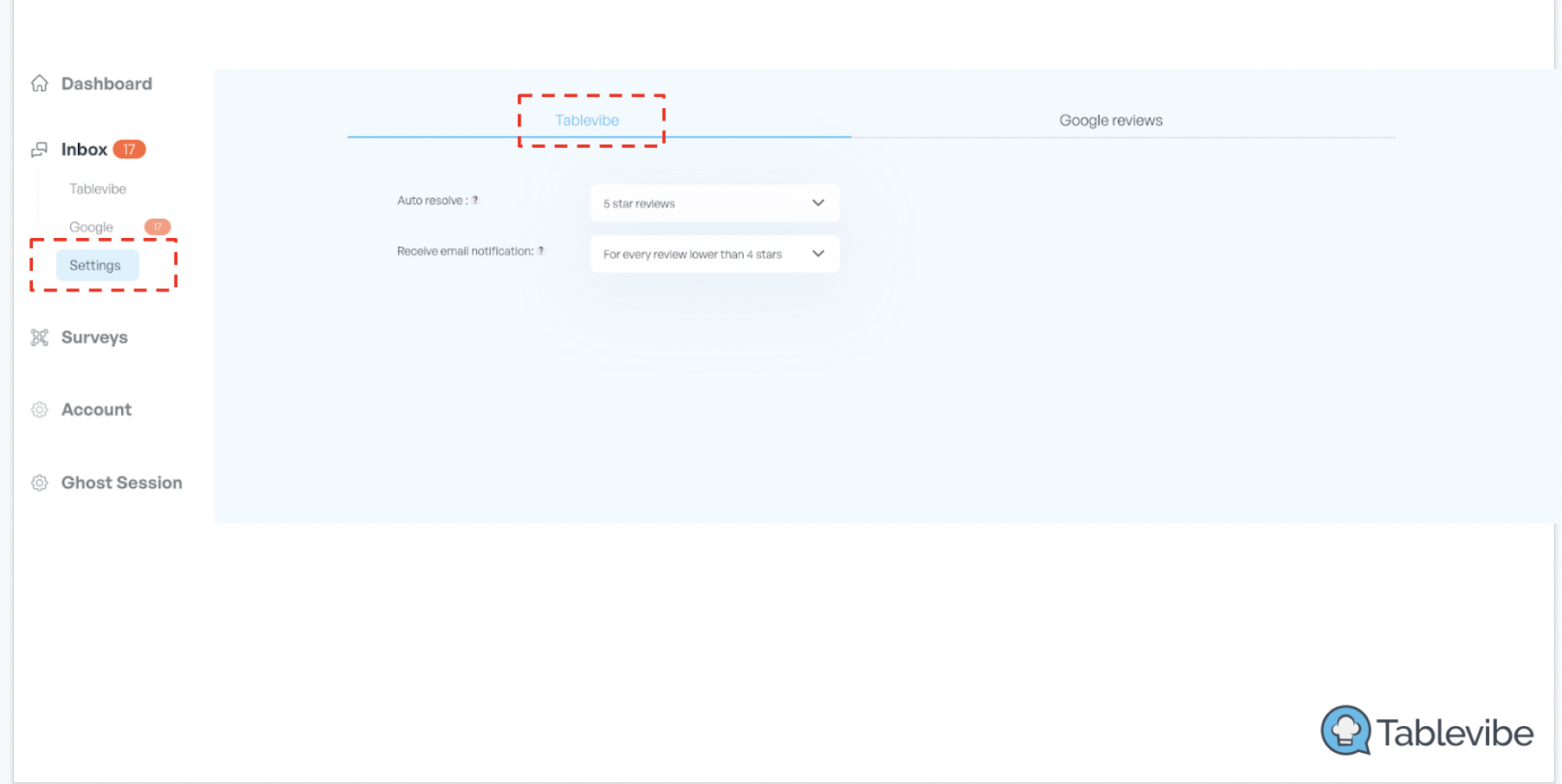1562x784 pixels.
Task: Select Google under Inbox
Action: click(91, 227)
